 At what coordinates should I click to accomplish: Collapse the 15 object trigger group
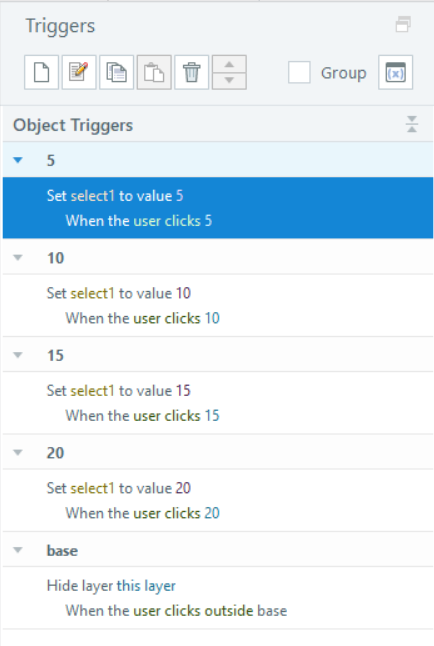[18, 355]
